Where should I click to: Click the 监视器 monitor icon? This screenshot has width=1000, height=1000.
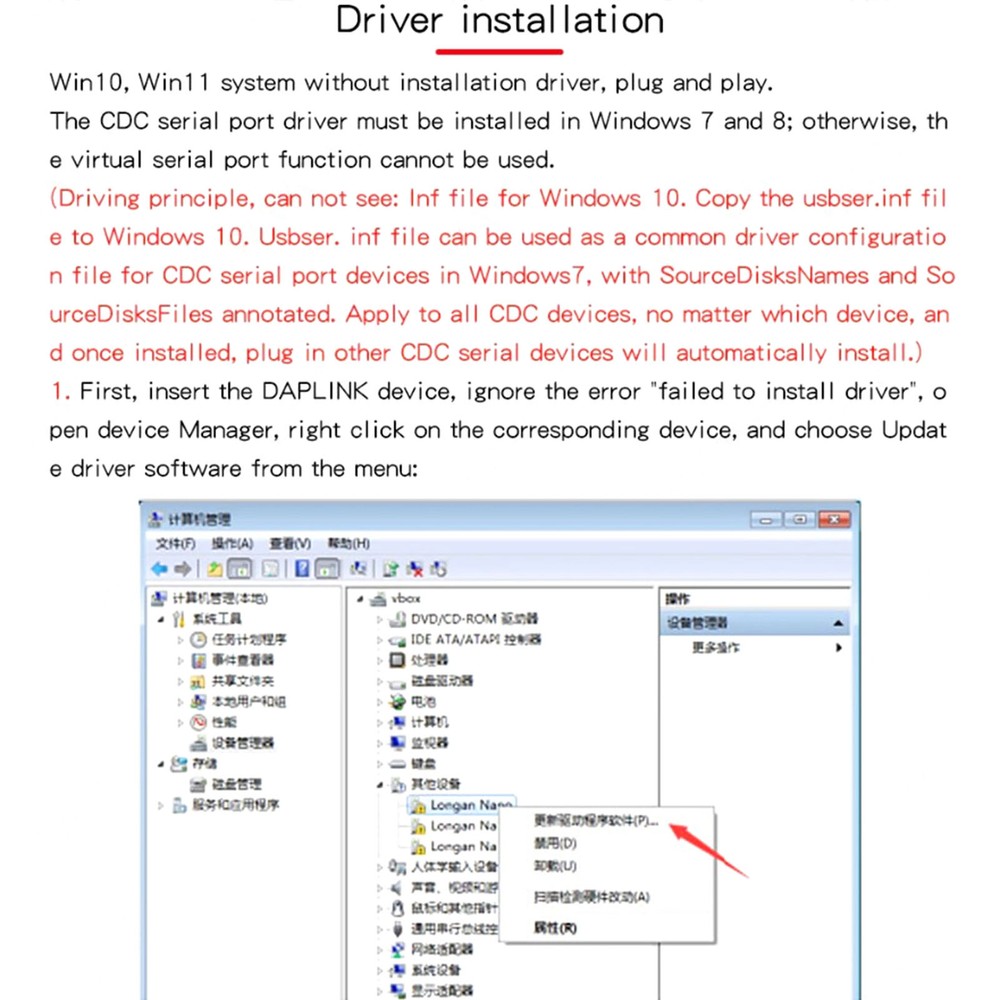coord(398,742)
